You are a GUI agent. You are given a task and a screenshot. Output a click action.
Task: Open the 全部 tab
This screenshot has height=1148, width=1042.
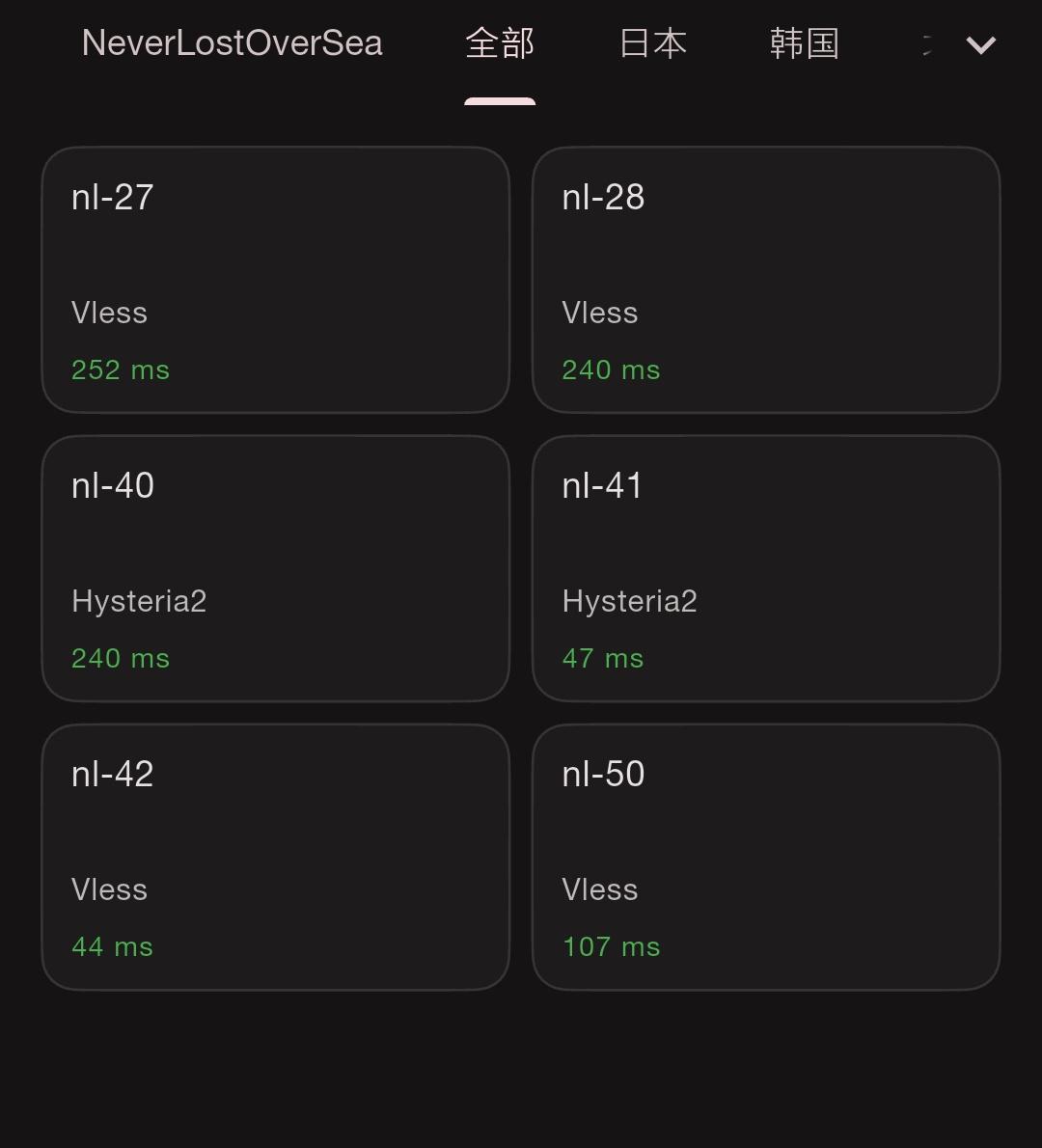[x=500, y=43]
